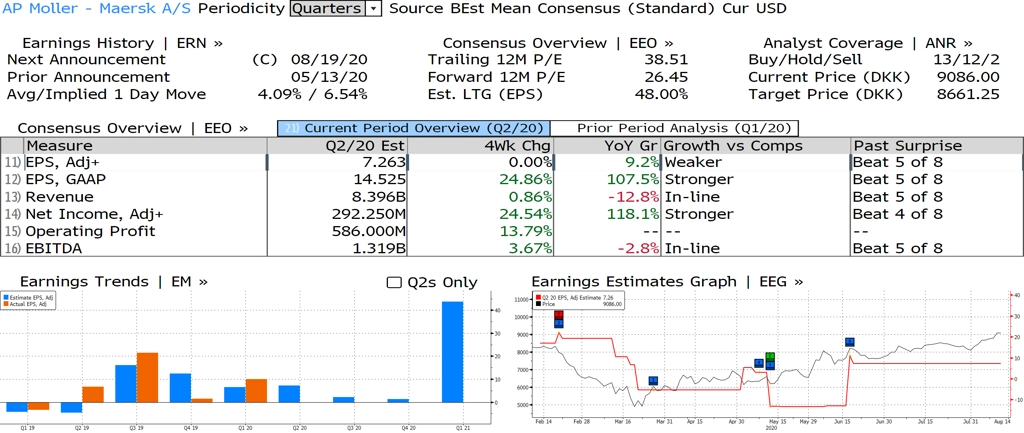Click the Operating Profit estimate 586.000M
The image size is (1024, 433).
pos(368,231)
